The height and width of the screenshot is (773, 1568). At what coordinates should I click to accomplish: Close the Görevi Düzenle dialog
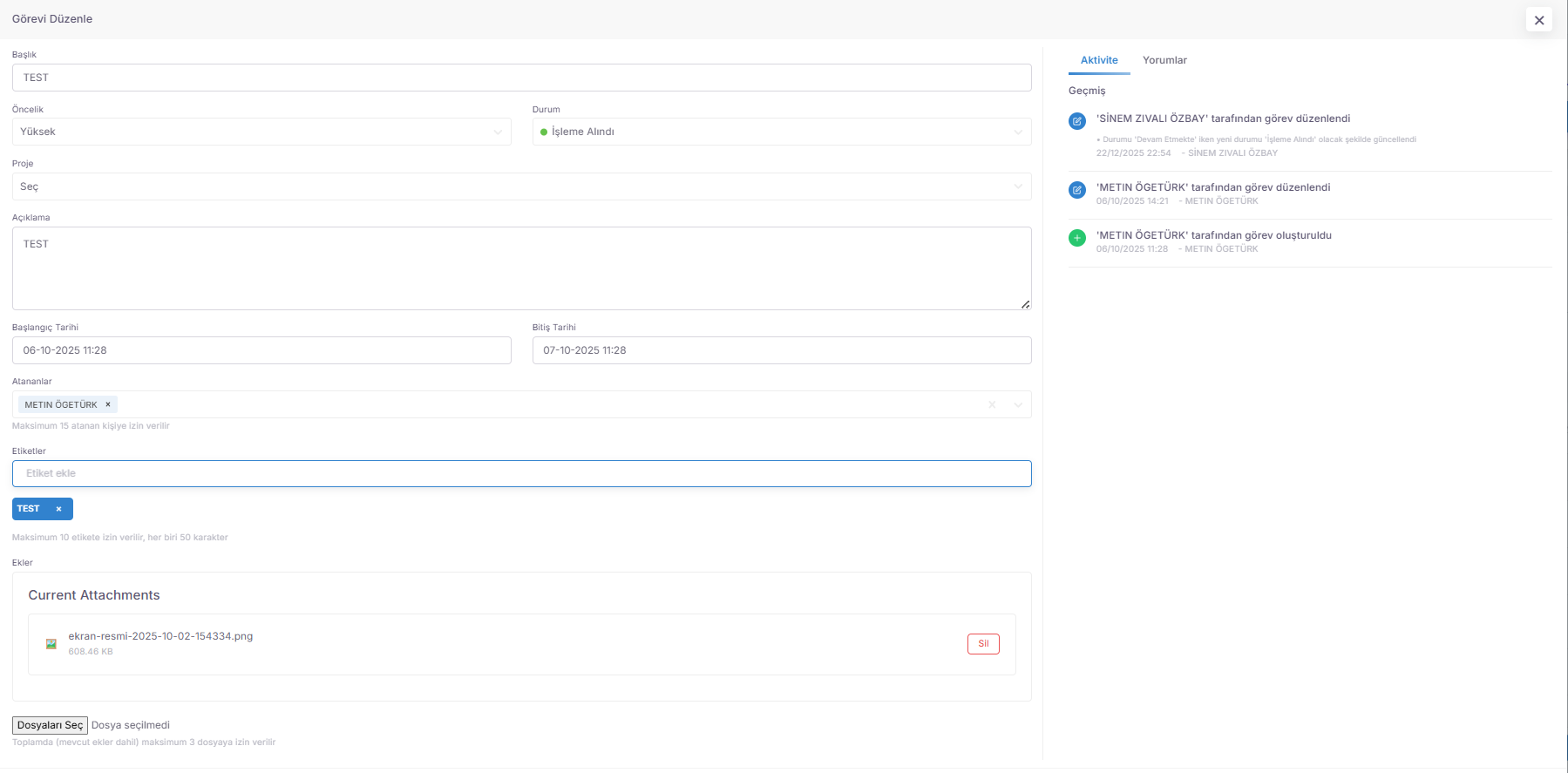point(1538,20)
